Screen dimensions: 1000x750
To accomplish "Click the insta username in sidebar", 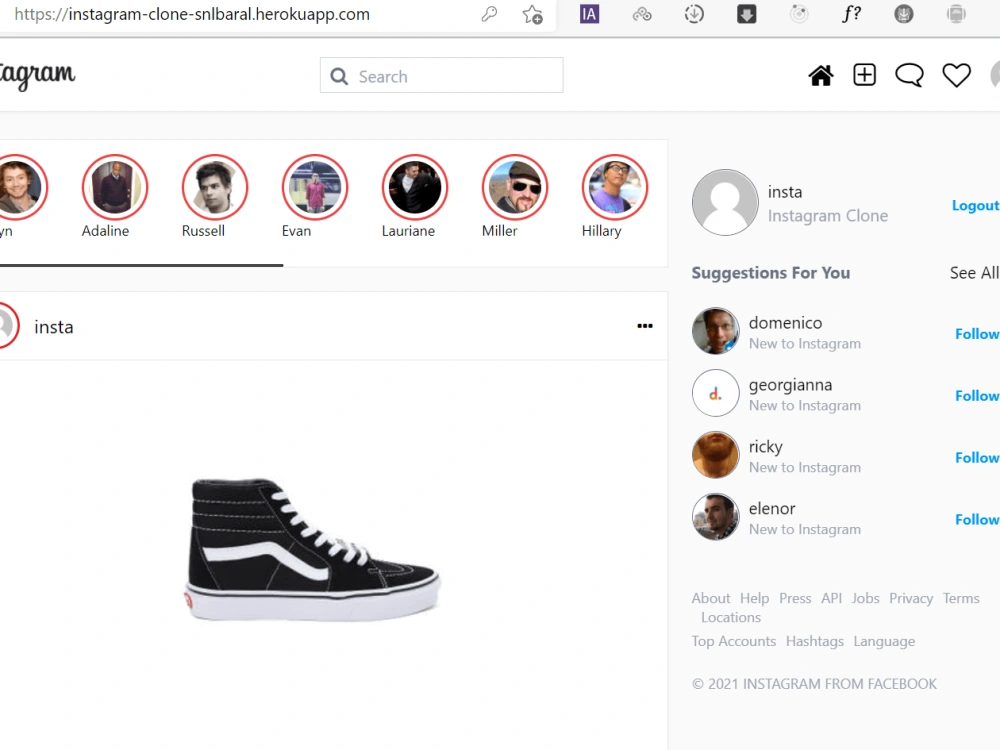I will tap(784, 192).
